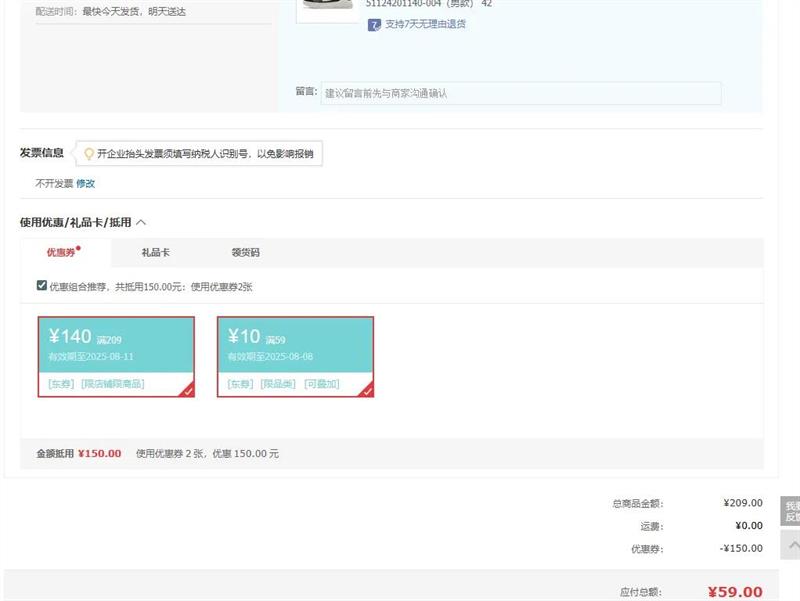The height and width of the screenshot is (601, 800).
Task: Open the 我要反馈 feedback side button
Action: (x=791, y=511)
